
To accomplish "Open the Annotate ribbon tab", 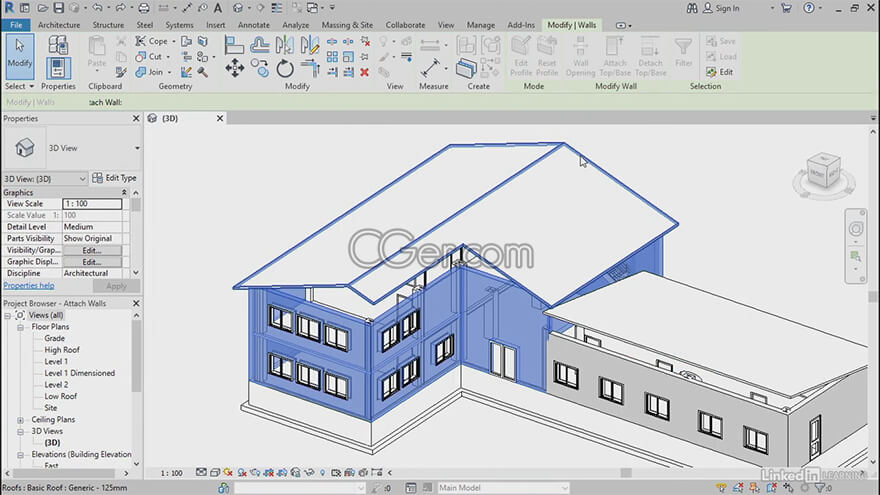I will pyautogui.click(x=254, y=25).
